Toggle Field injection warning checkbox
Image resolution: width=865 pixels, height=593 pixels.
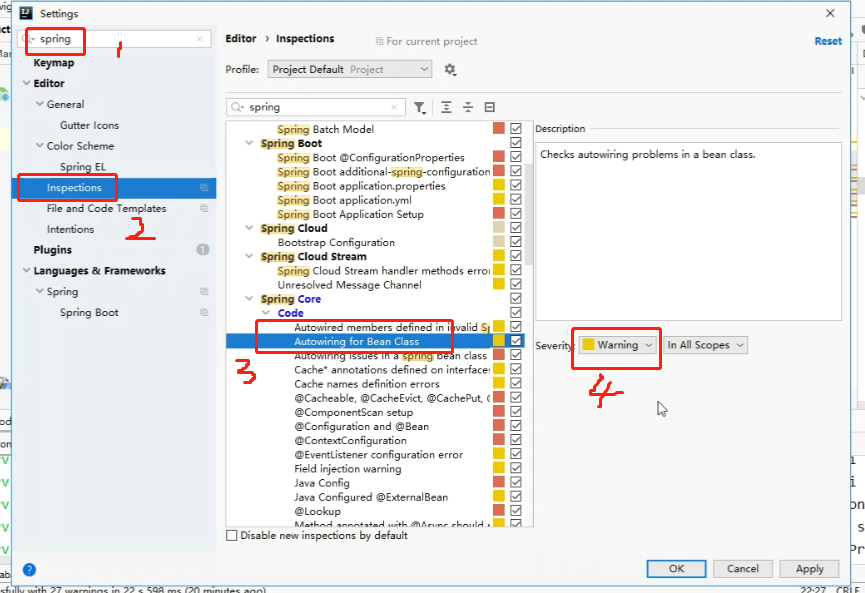(516, 468)
